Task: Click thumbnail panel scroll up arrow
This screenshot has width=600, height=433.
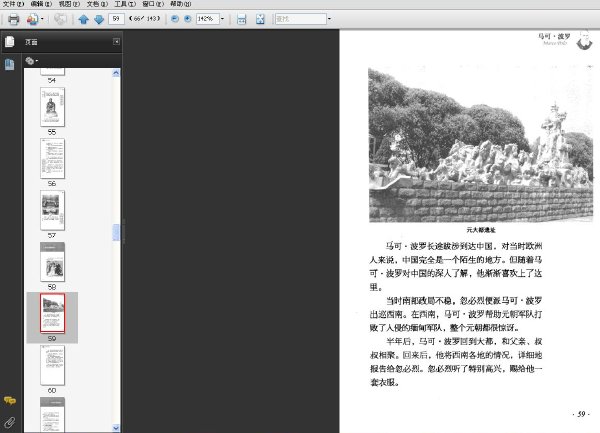Action: coord(116,73)
